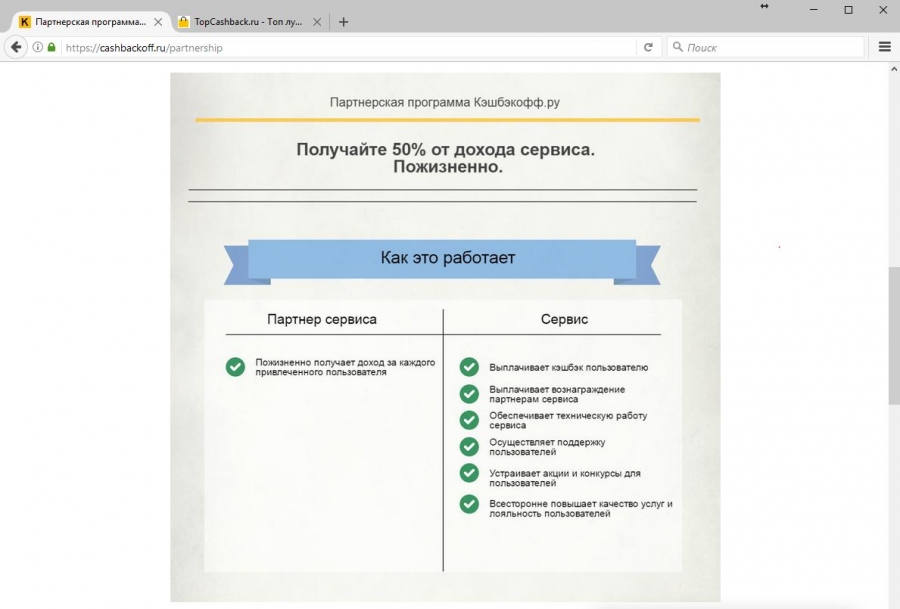Click checkmark beside Всесторонне повышает качество
Viewport: 900px width, 609px height.
(x=469, y=504)
